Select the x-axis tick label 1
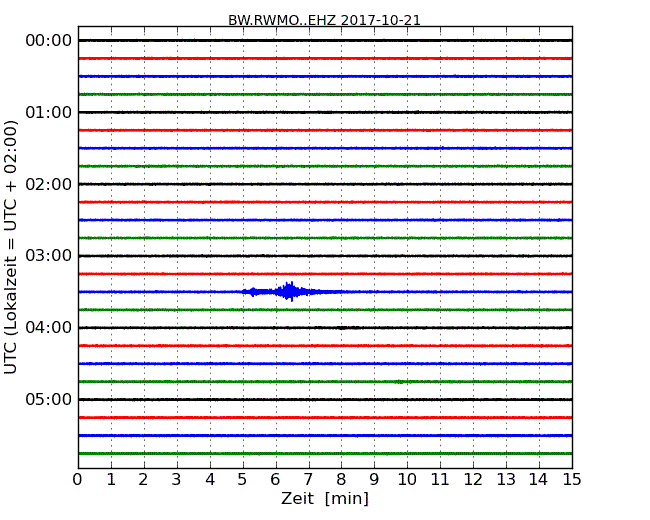 point(111,480)
